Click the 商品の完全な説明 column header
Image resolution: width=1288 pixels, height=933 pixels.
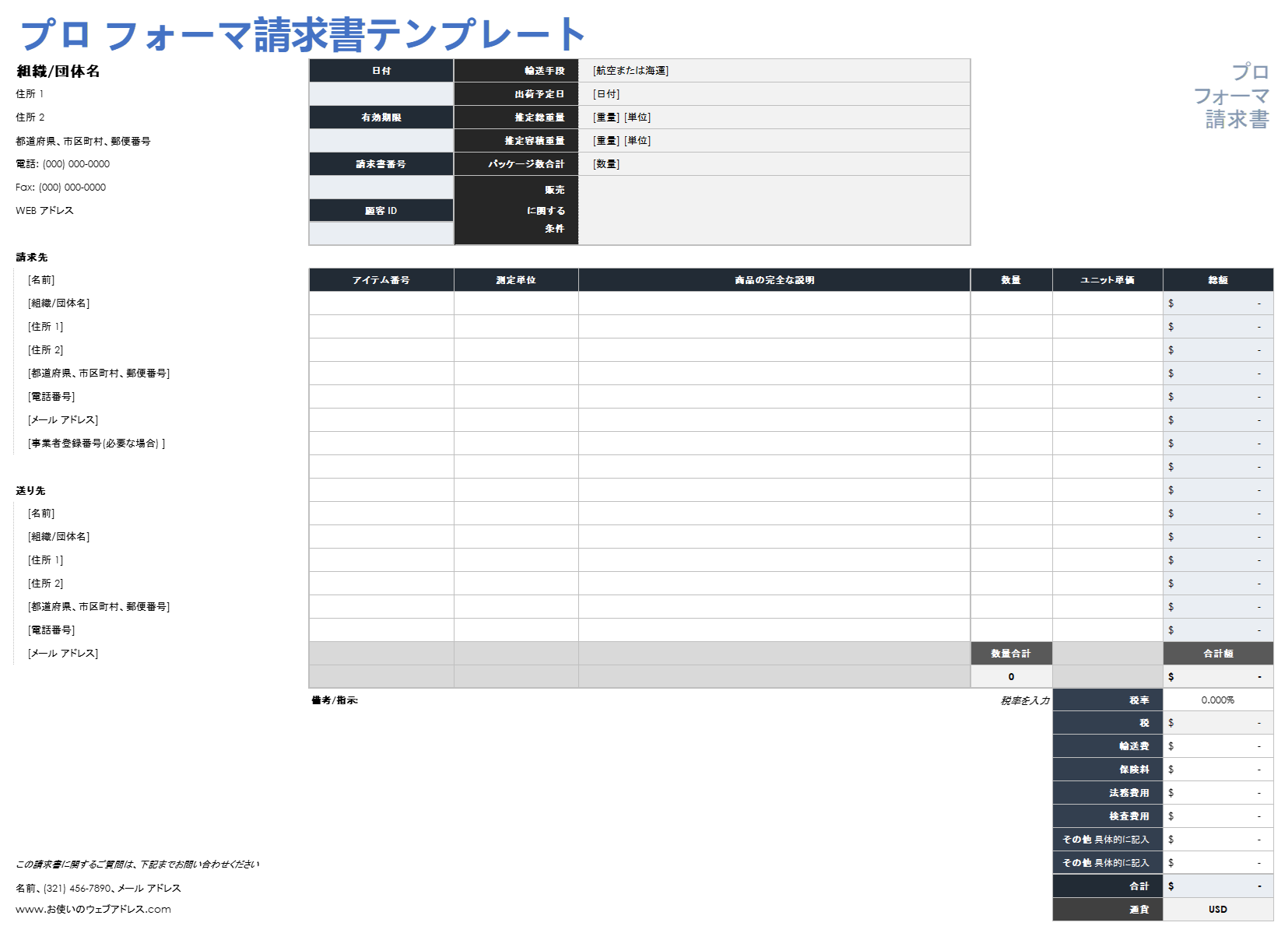[774, 279]
